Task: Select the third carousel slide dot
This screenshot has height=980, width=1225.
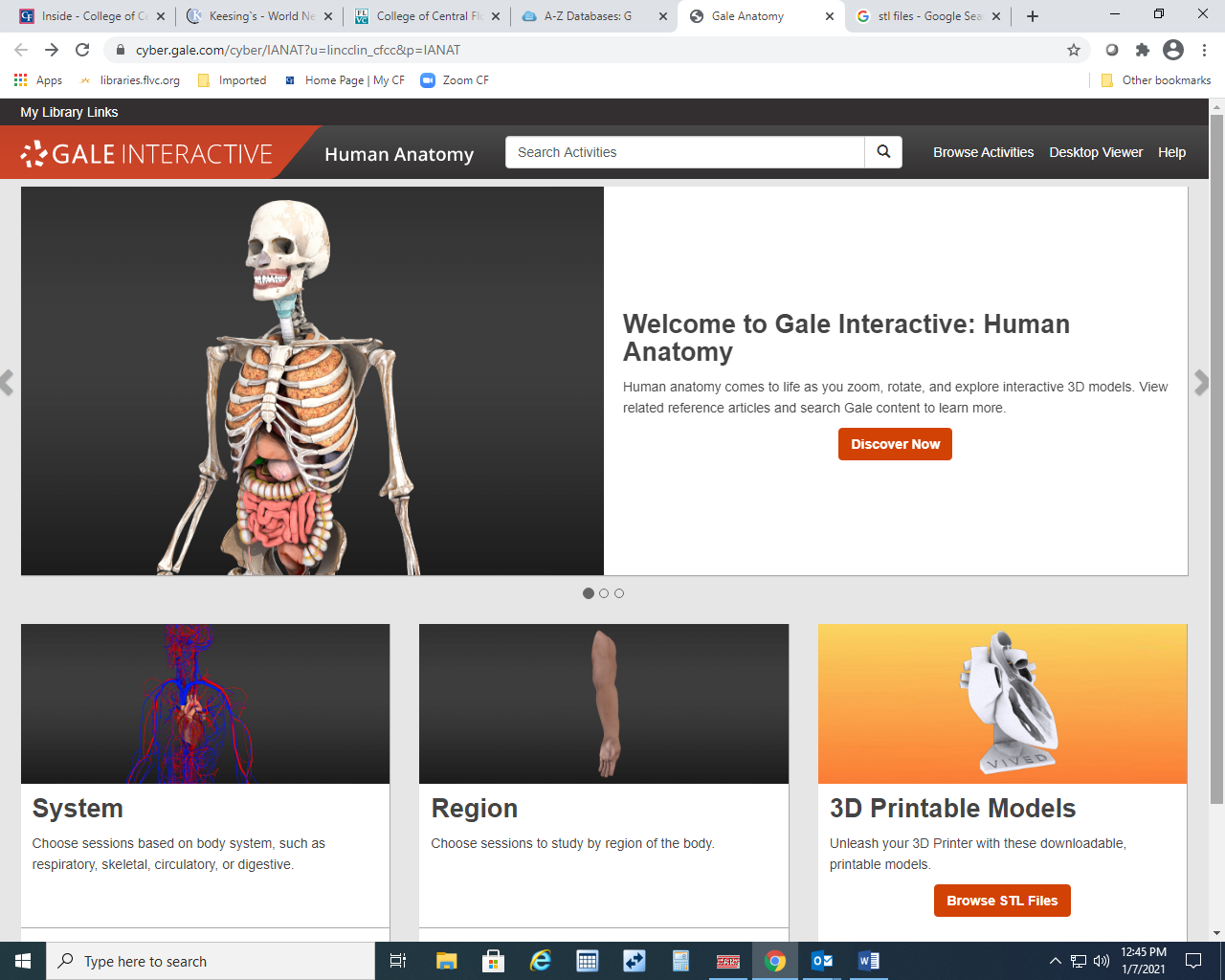Action: pyautogui.click(x=619, y=593)
